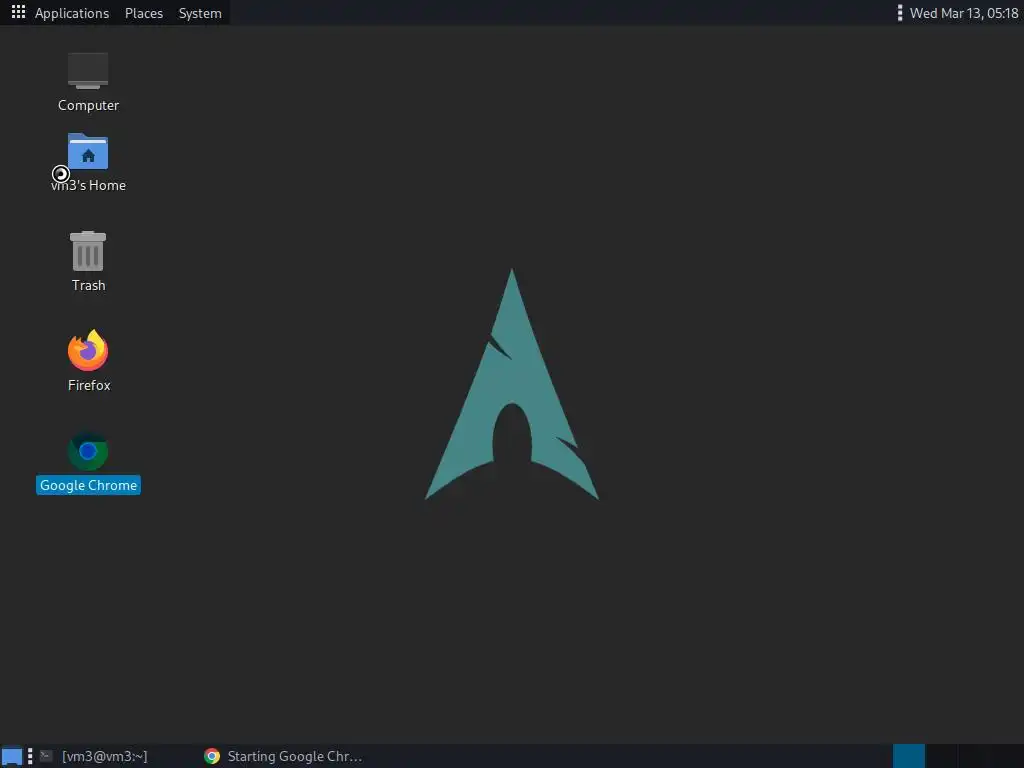This screenshot has width=1024, height=768.
Task: Select the Trash desktop icon
Action: 88,251
